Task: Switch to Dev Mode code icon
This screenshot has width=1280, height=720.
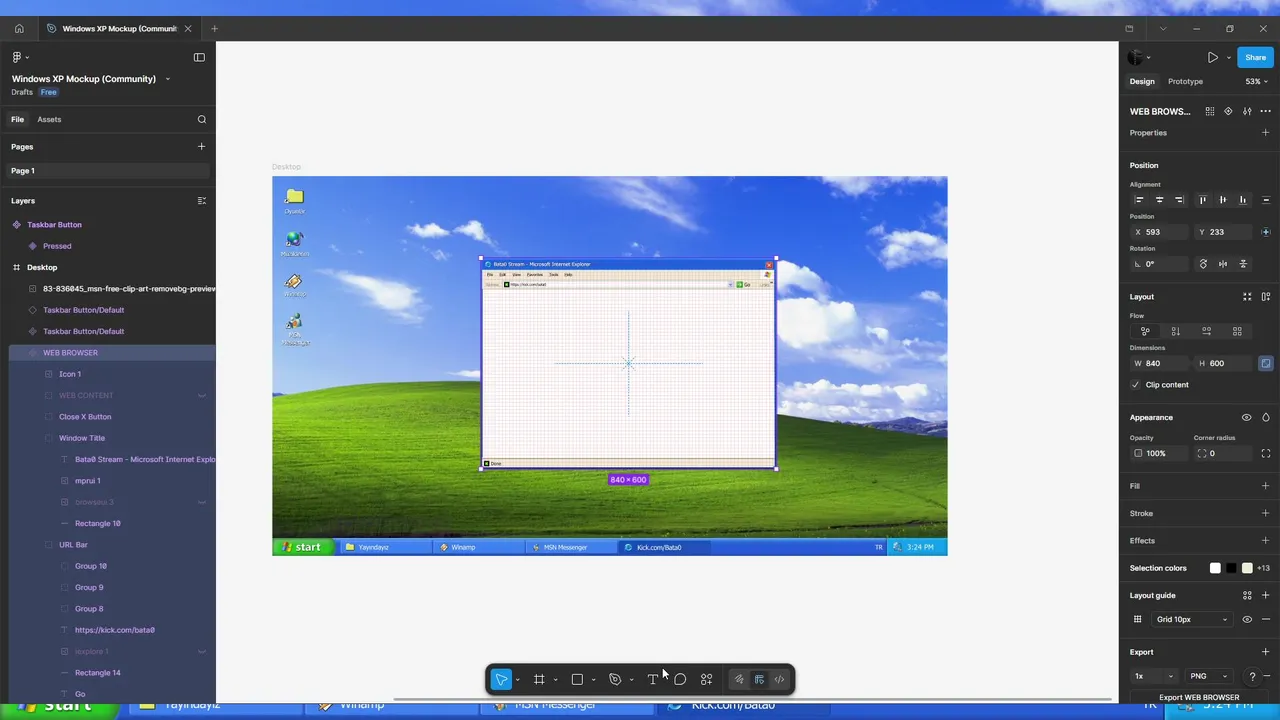Action: (x=779, y=680)
